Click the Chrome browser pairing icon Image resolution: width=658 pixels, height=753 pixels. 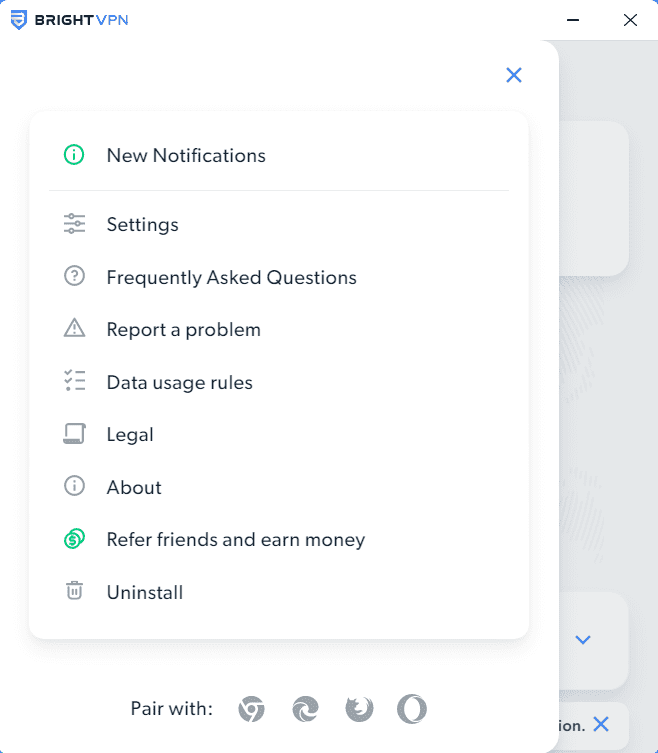[251, 709]
